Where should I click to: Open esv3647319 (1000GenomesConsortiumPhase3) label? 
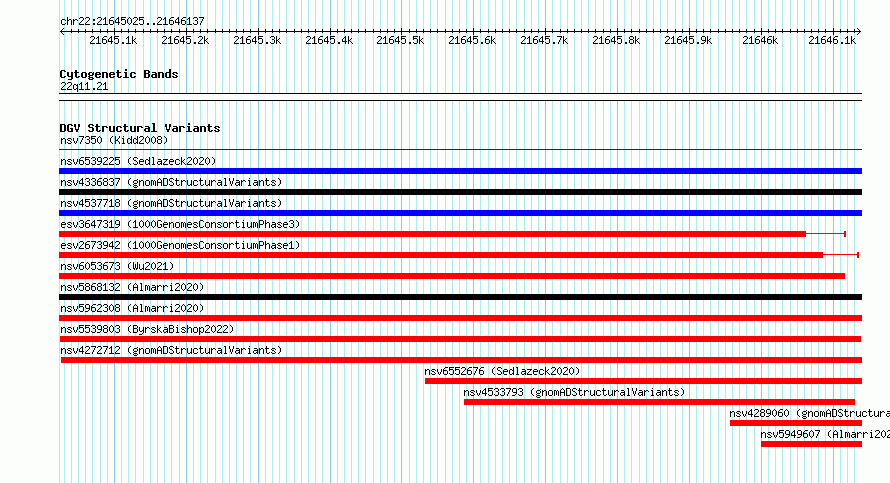[x=180, y=224]
